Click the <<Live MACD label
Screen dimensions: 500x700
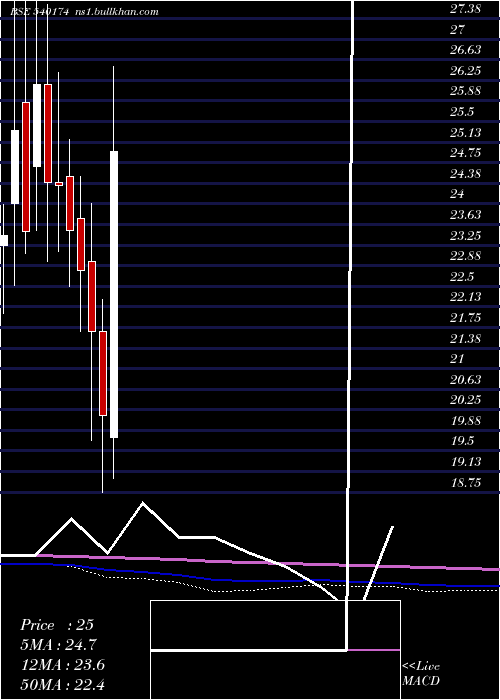[x=421, y=674]
